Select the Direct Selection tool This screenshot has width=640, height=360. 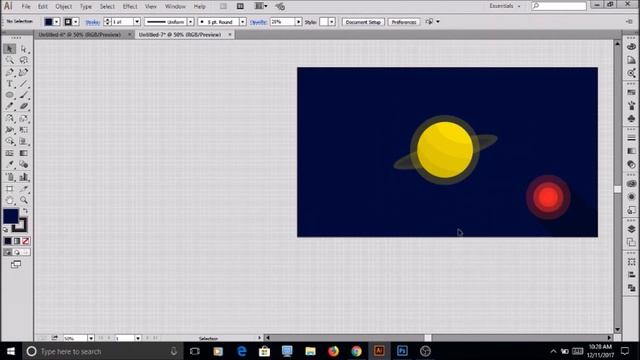point(24,49)
